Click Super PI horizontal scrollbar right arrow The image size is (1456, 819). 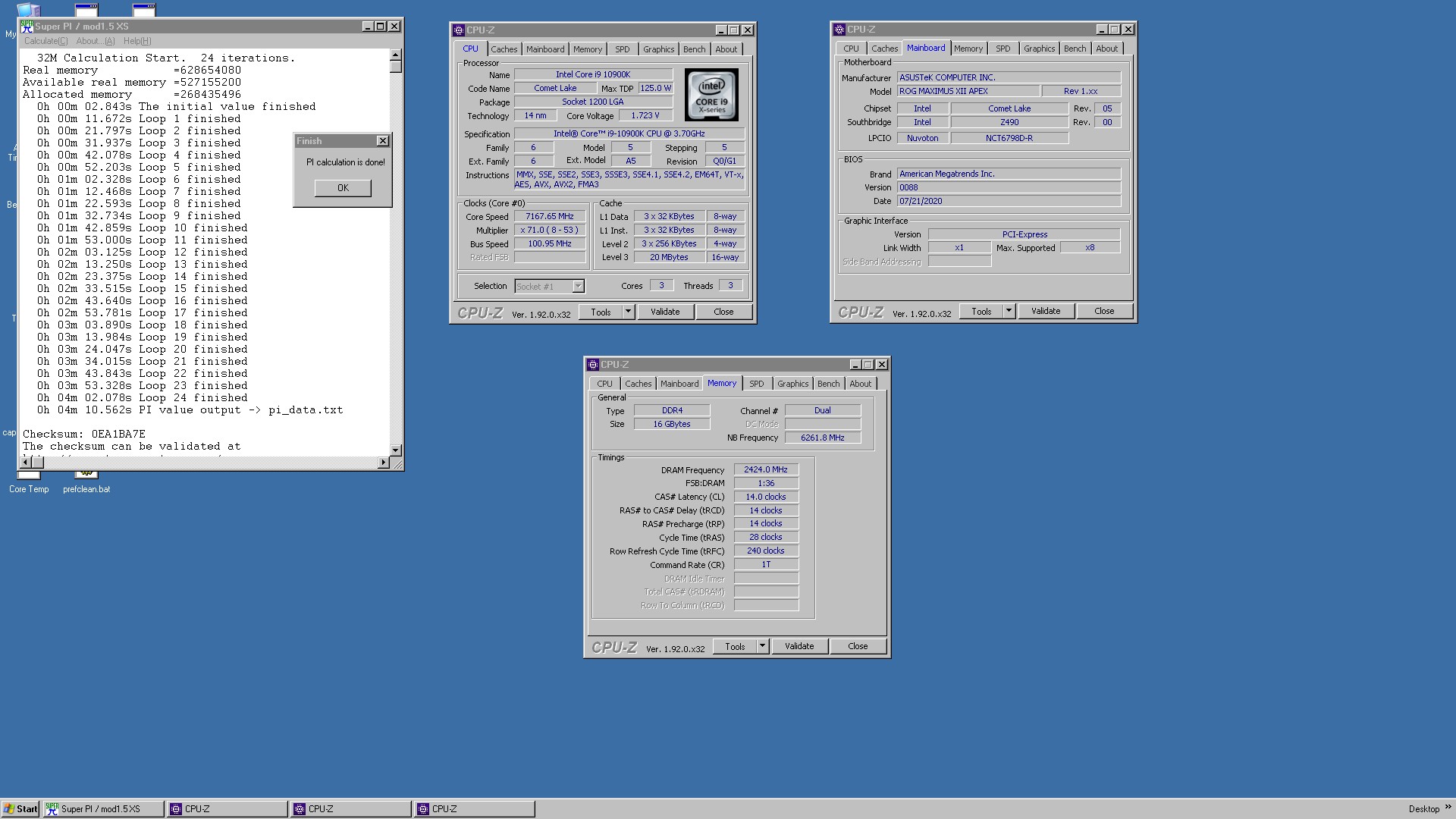pos(383,463)
